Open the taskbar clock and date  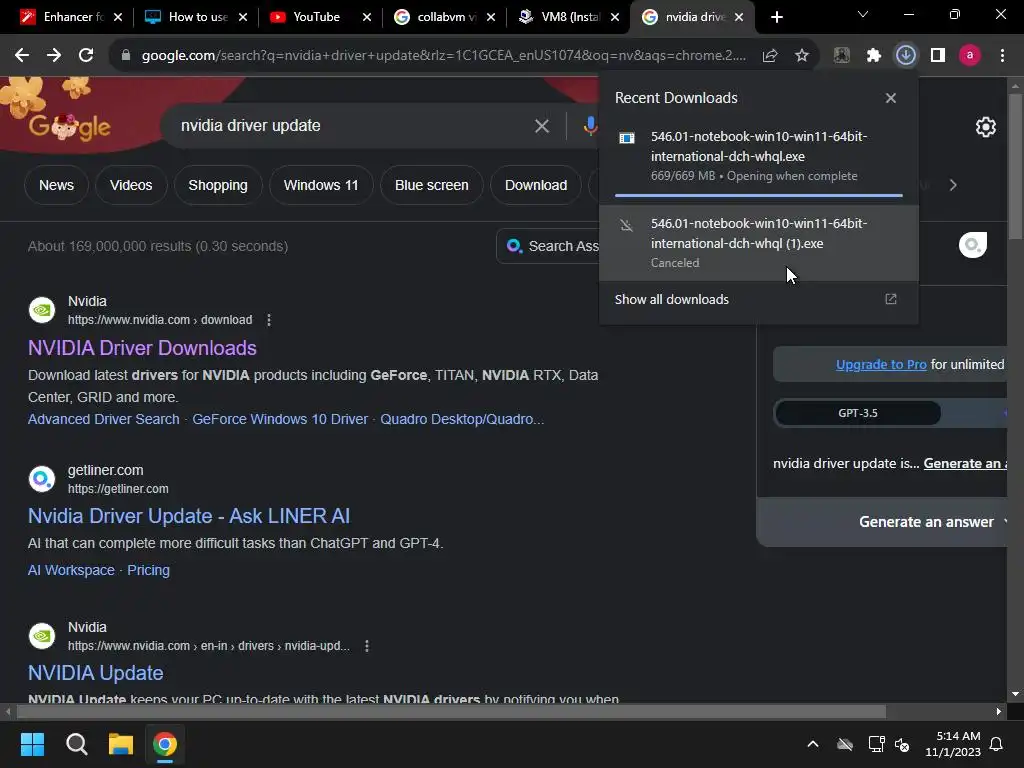(x=953, y=744)
